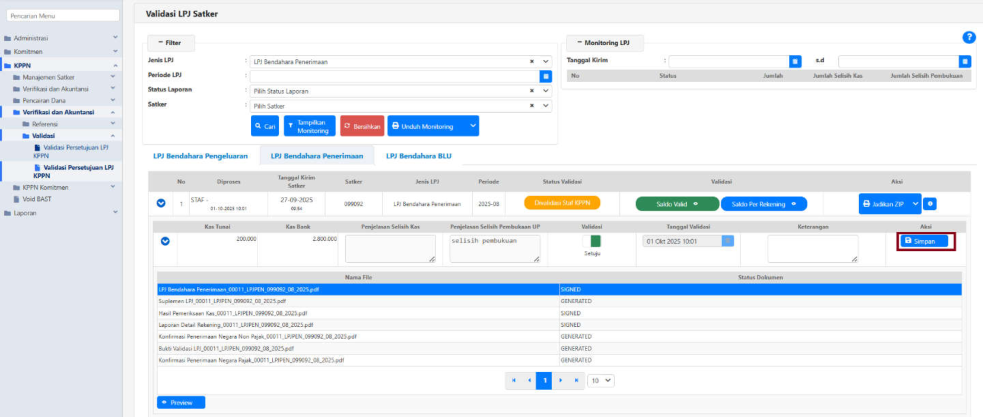
Task: Switch to LPJ Bendahara Pengeluaran tab
Action: [x=201, y=156]
